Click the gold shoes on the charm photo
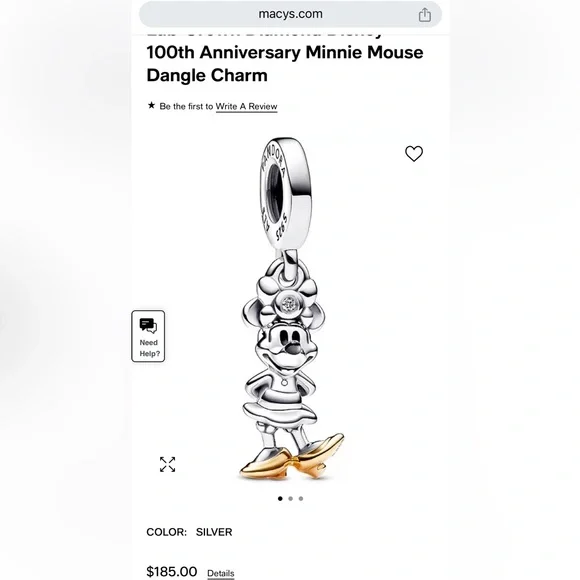The image size is (580, 580). [292, 459]
